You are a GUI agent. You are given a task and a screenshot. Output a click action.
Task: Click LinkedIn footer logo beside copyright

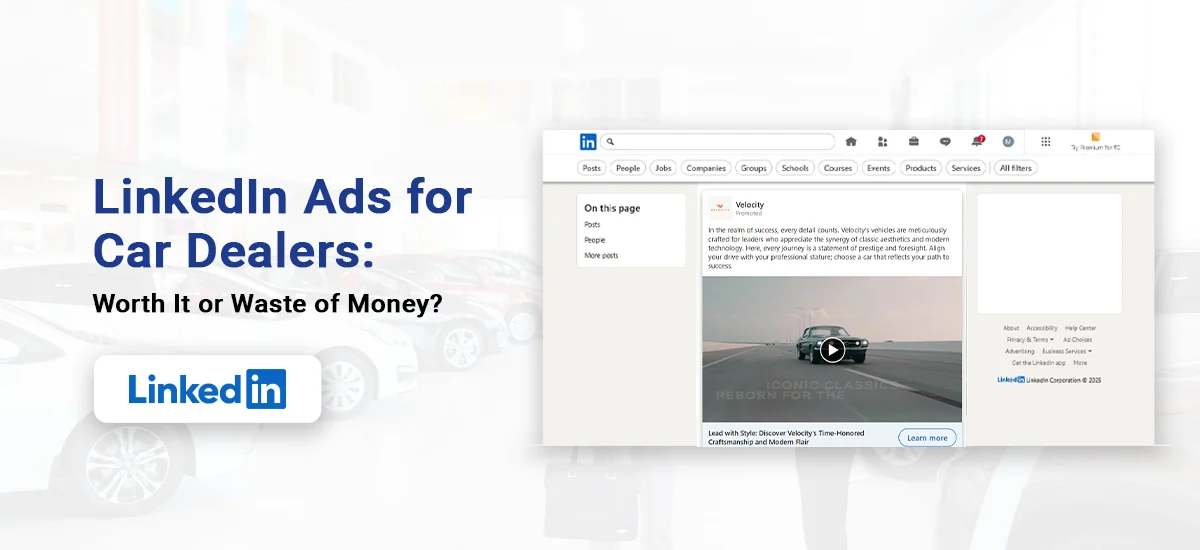click(x=1011, y=380)
